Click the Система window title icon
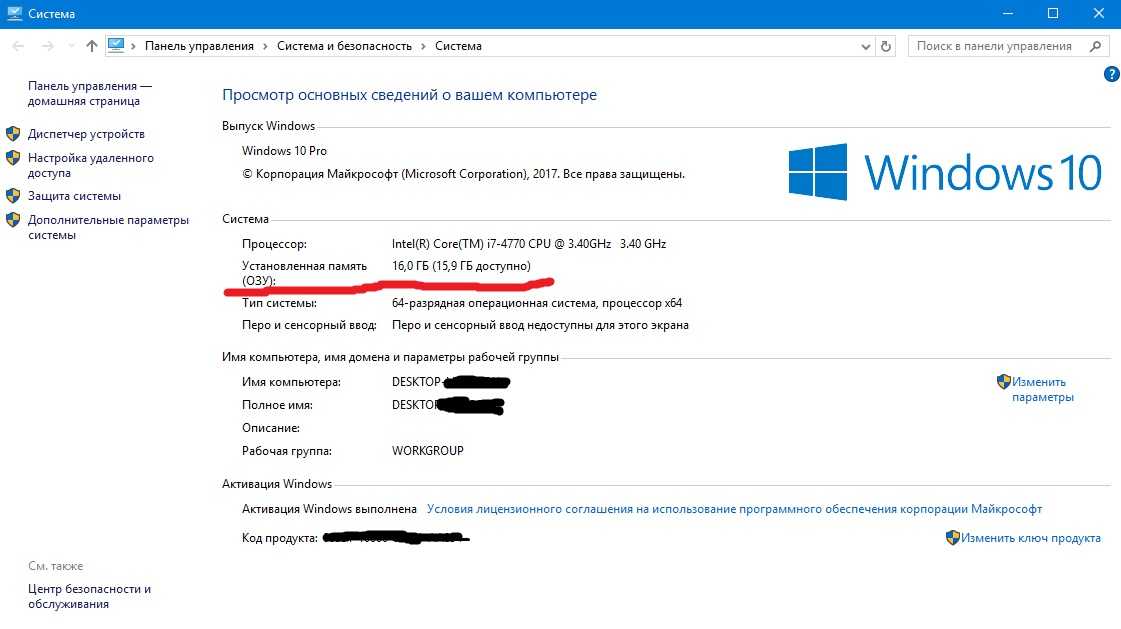Viewport: 1121px width, 629px height. [x=14, y=14]
